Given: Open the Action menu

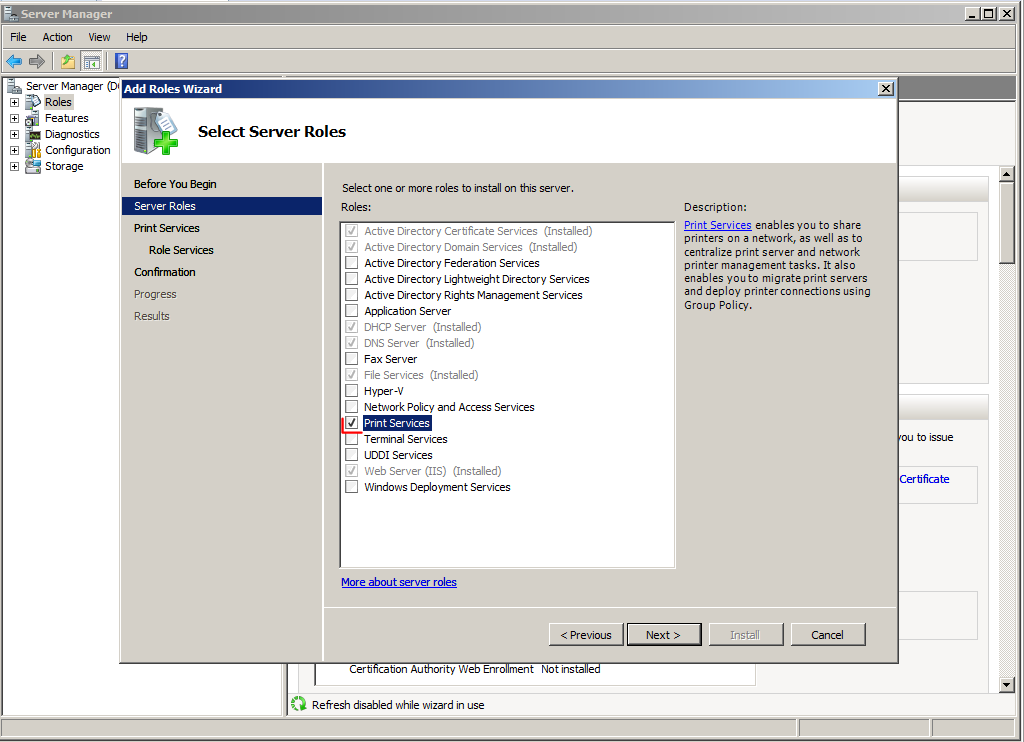Looking at the screenshot, I should 57,37.
